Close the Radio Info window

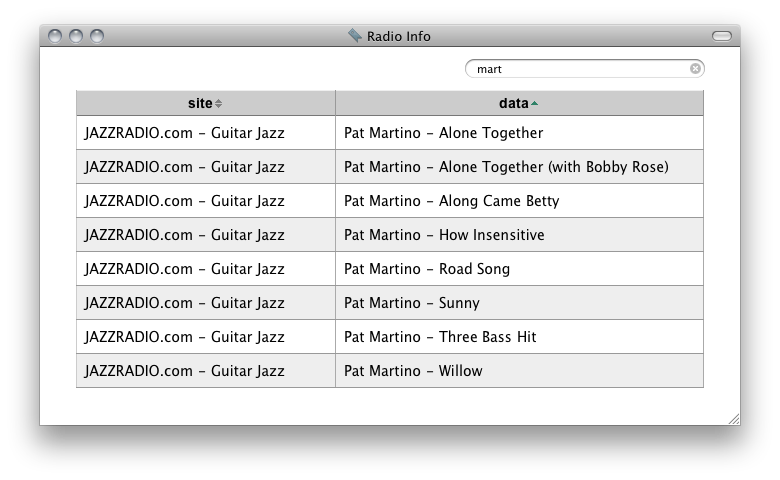pos(55,36)
